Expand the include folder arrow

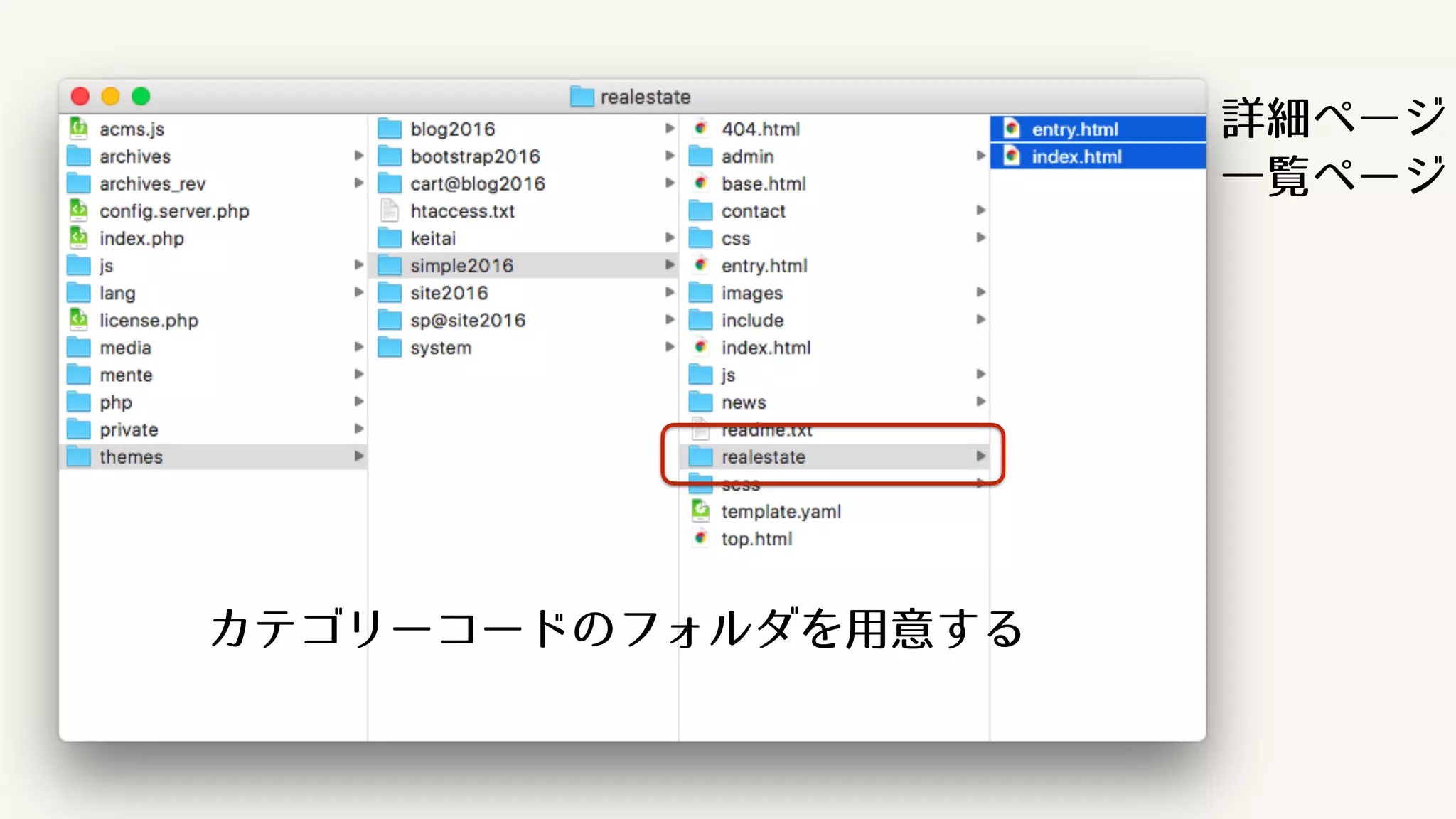tap(981, 320)
